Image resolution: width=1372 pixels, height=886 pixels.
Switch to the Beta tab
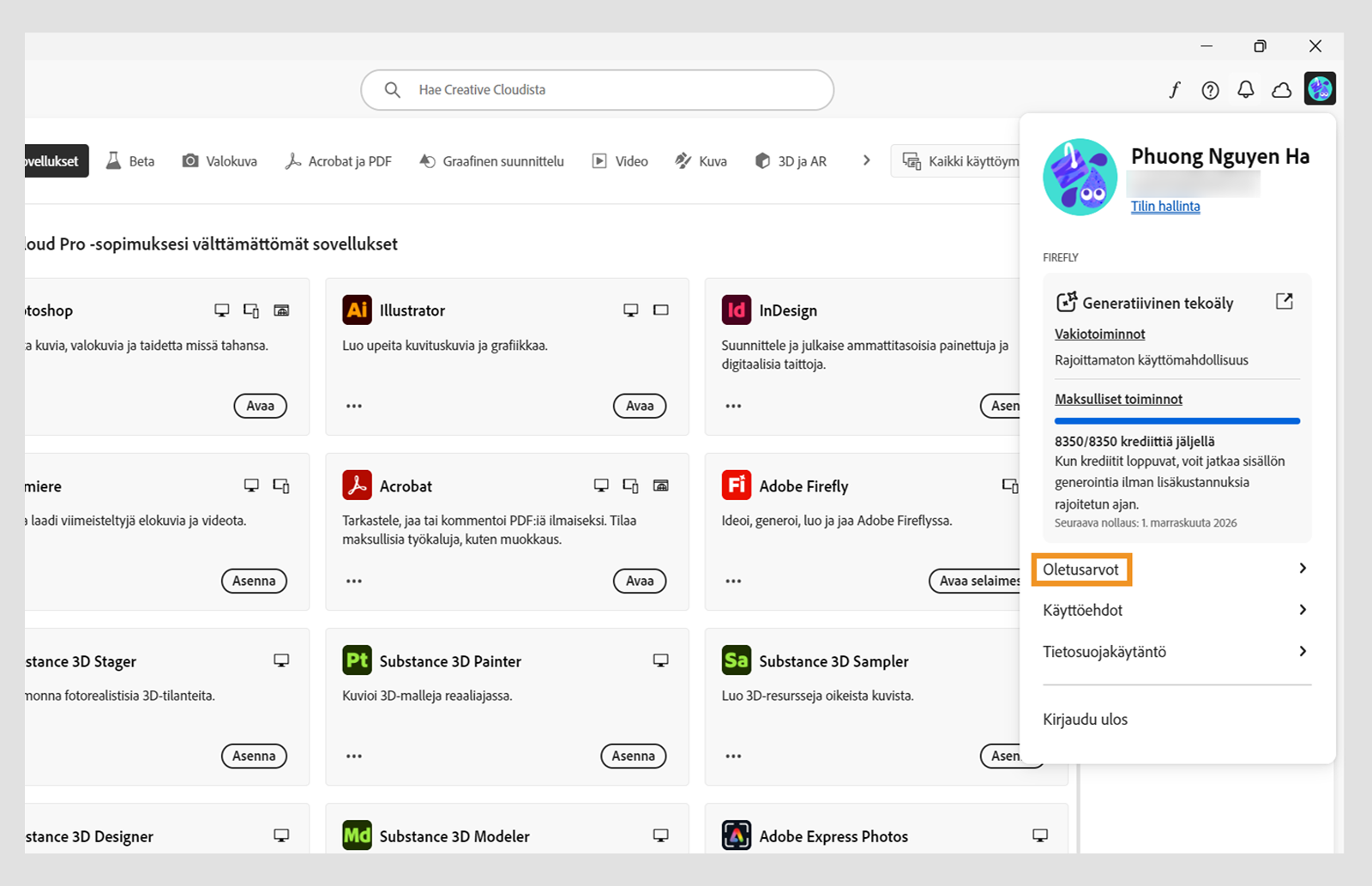click(x=130, y=161)
